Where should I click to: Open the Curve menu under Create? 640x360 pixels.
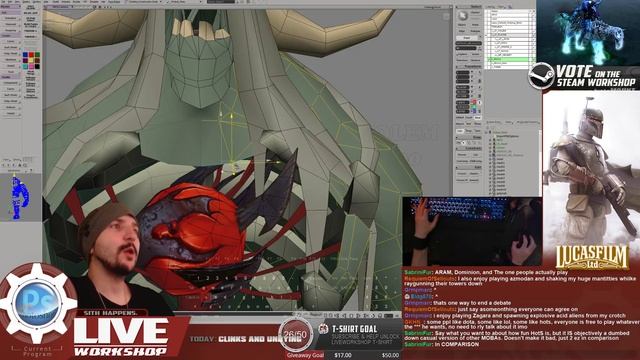coord(11,41)
